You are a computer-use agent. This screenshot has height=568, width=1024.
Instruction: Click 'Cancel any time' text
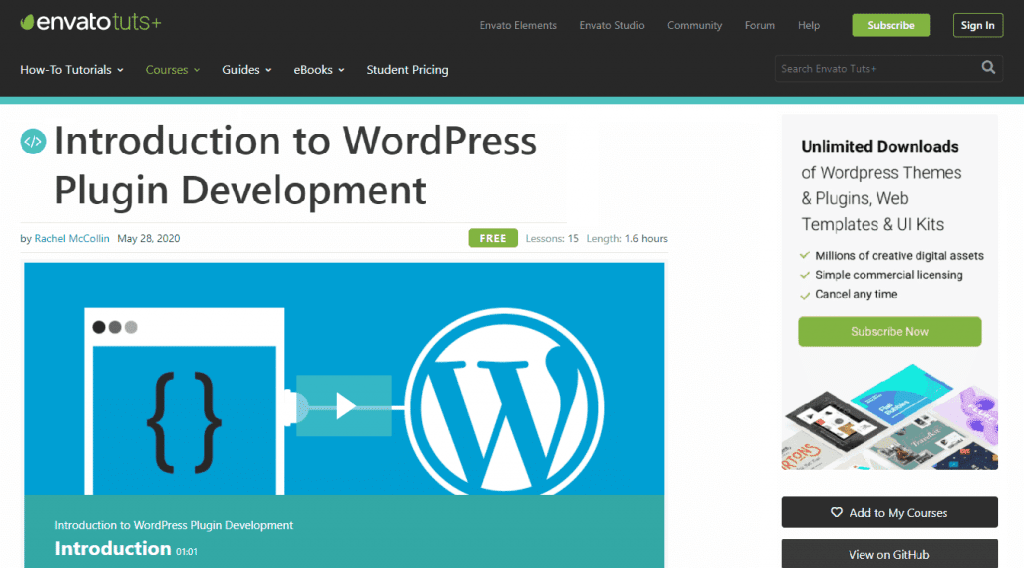(x=856, y=294)
